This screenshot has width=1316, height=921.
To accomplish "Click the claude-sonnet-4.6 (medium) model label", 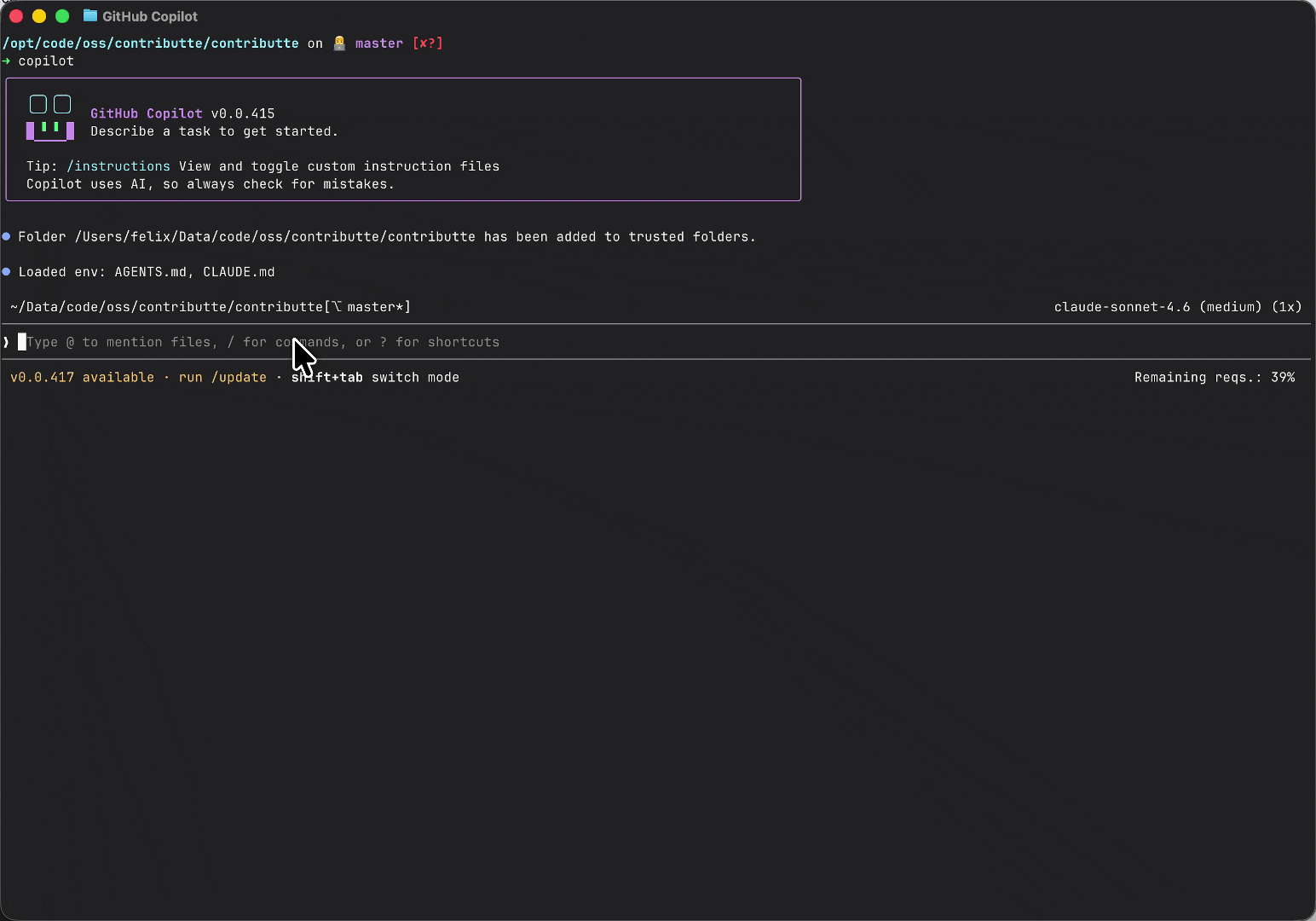I will (x=1157, y=307).
